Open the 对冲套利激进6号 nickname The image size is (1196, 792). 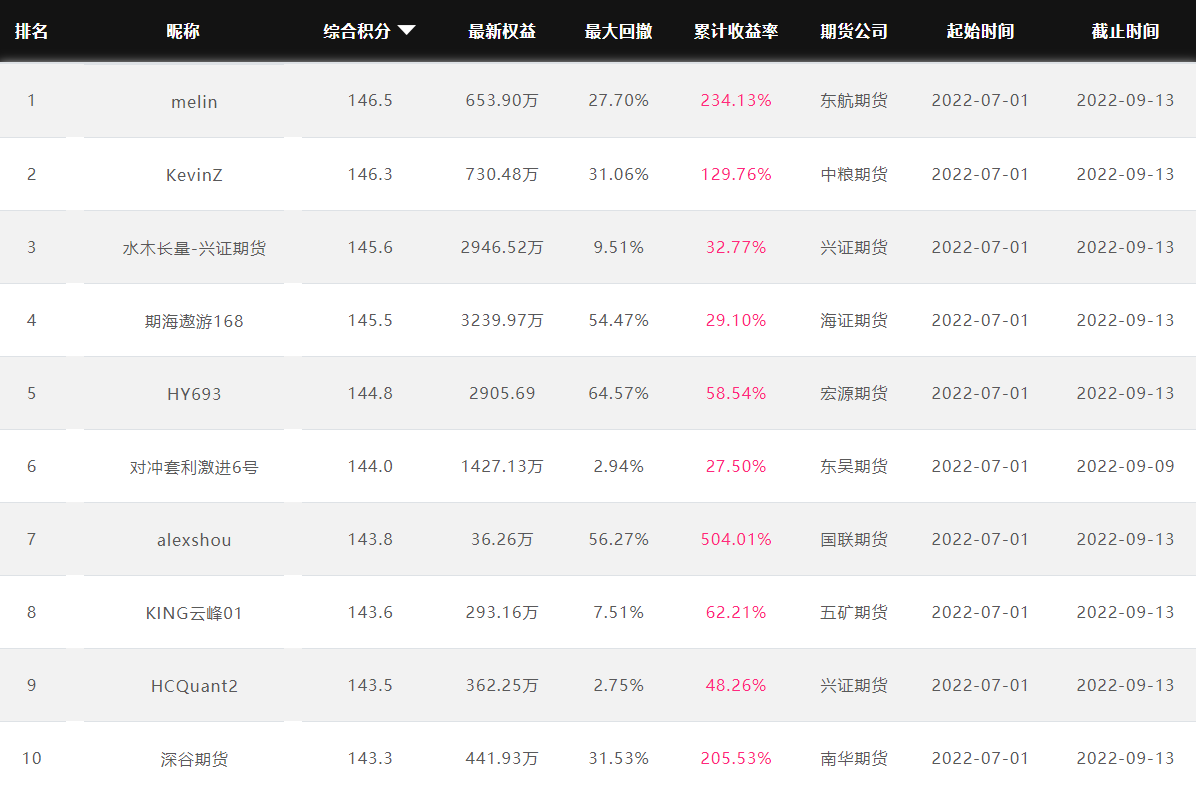[195, 467]
